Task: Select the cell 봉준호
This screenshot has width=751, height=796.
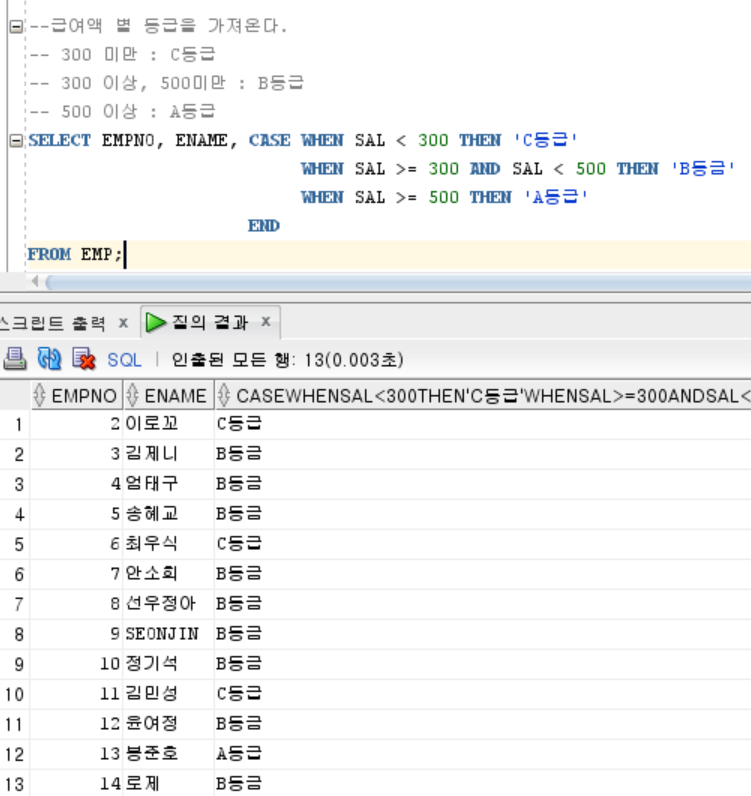Action: tap(169, 753)
